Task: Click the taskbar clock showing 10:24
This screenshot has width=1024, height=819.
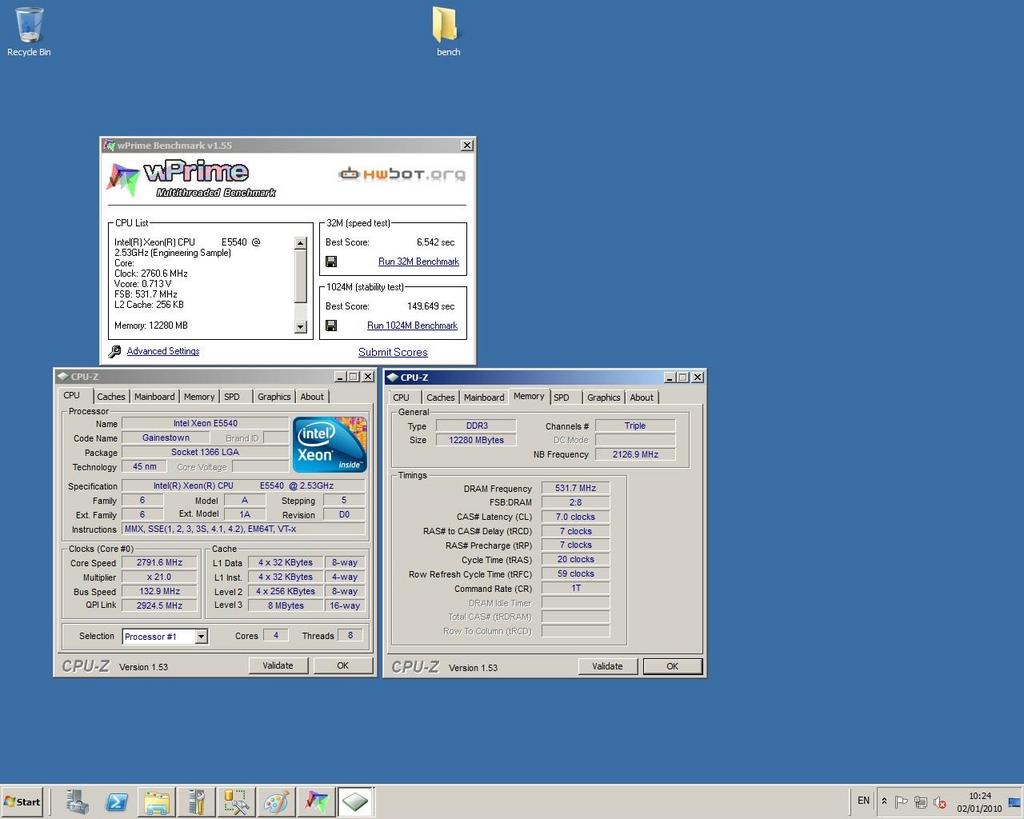Action: [x=980, y=801]
